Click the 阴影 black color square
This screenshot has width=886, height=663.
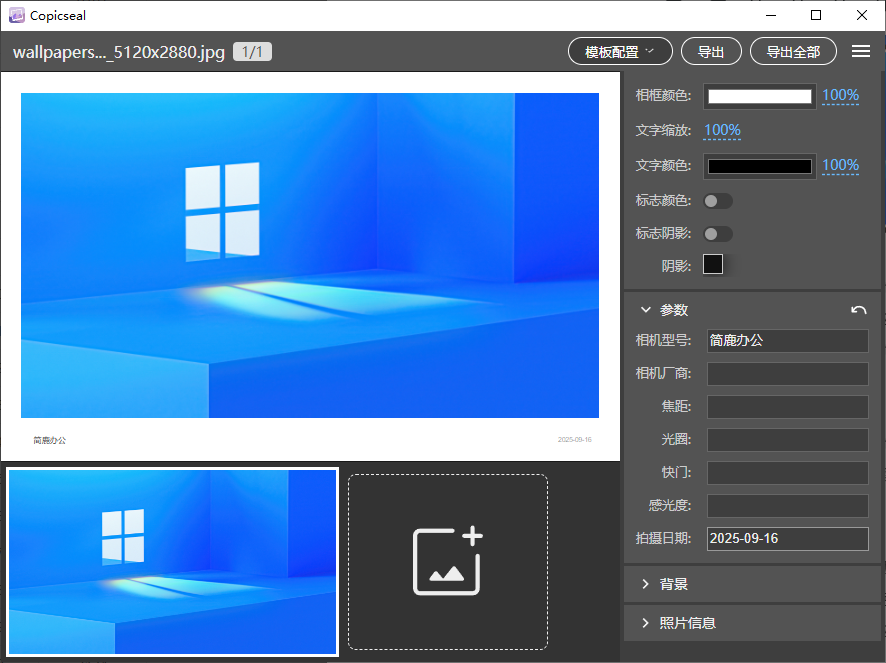click(x=713, y=265)
